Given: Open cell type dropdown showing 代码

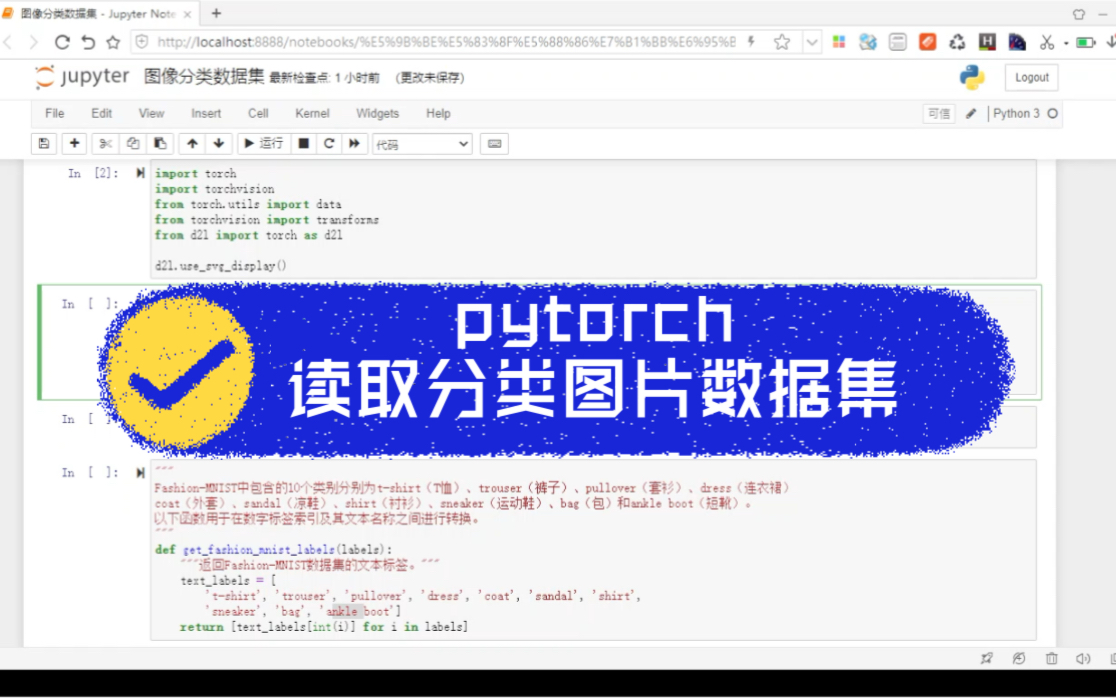Looking at the screenshot, I should (422, 144).
